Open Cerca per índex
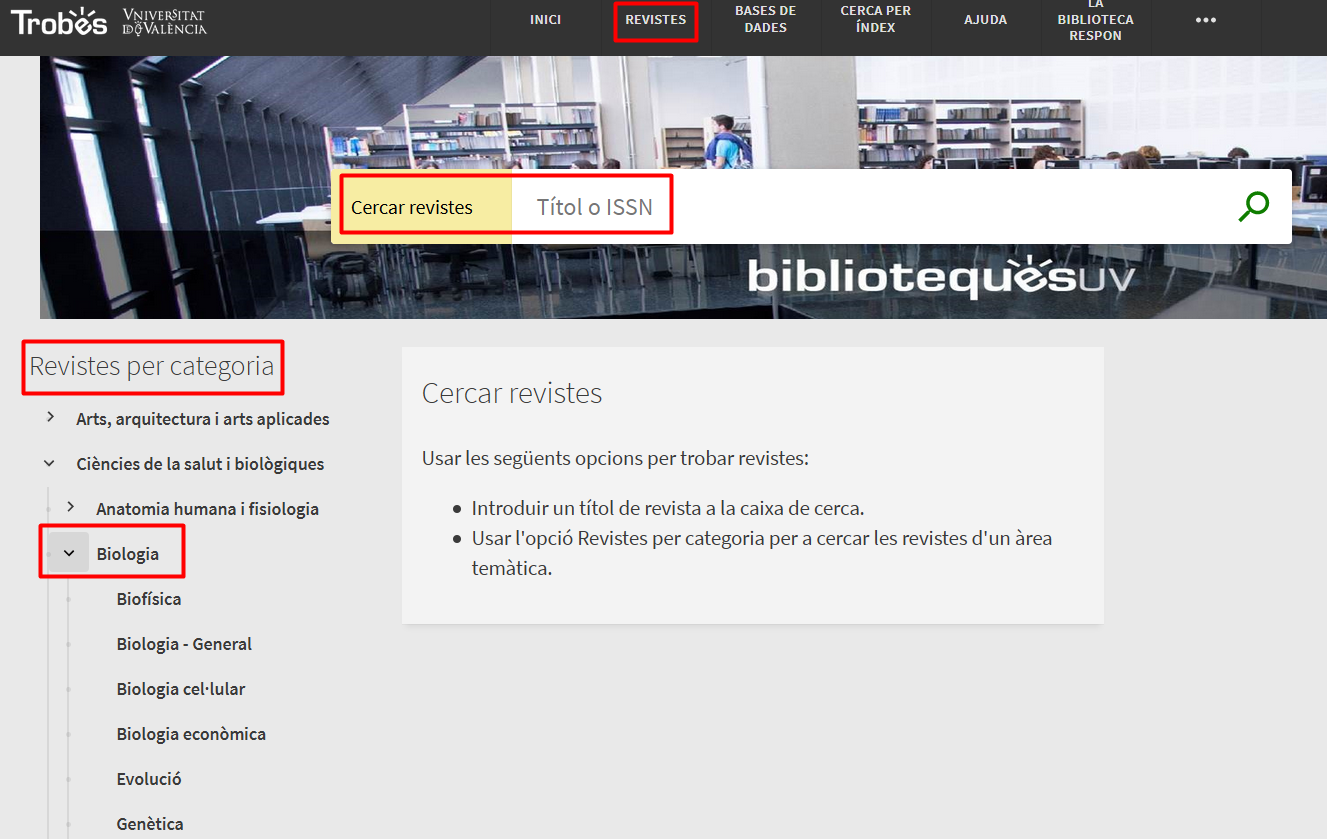The width and height of the screenshot is (1327, 839). coord(875,20)
